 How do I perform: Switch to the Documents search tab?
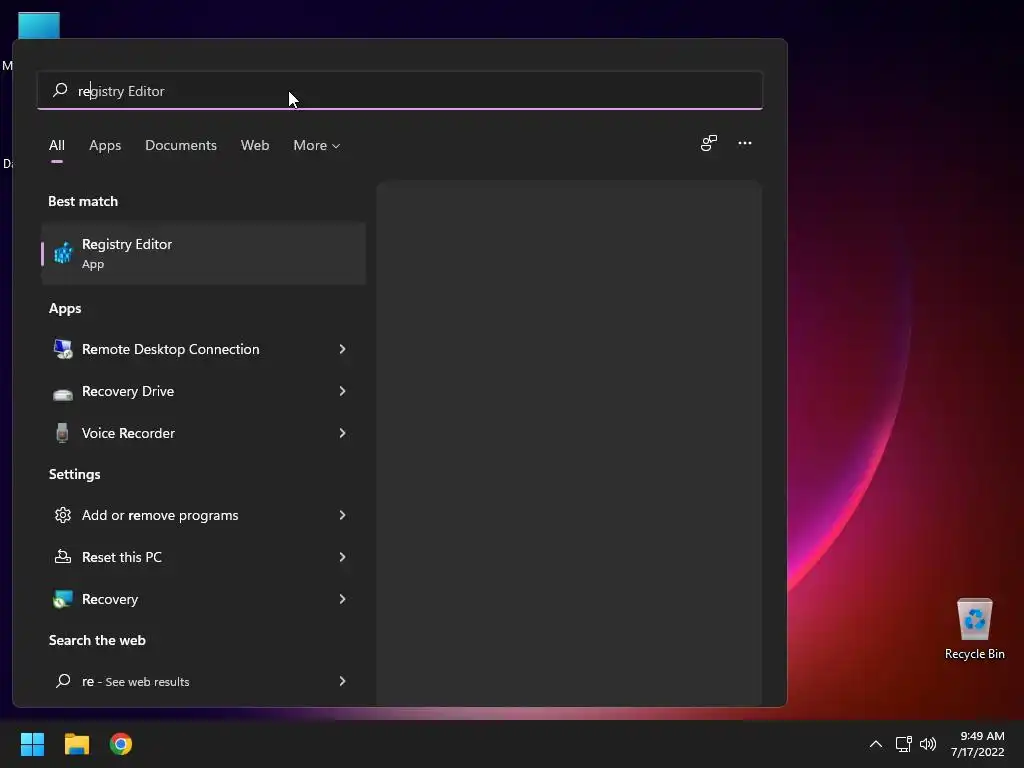(181, 146)
